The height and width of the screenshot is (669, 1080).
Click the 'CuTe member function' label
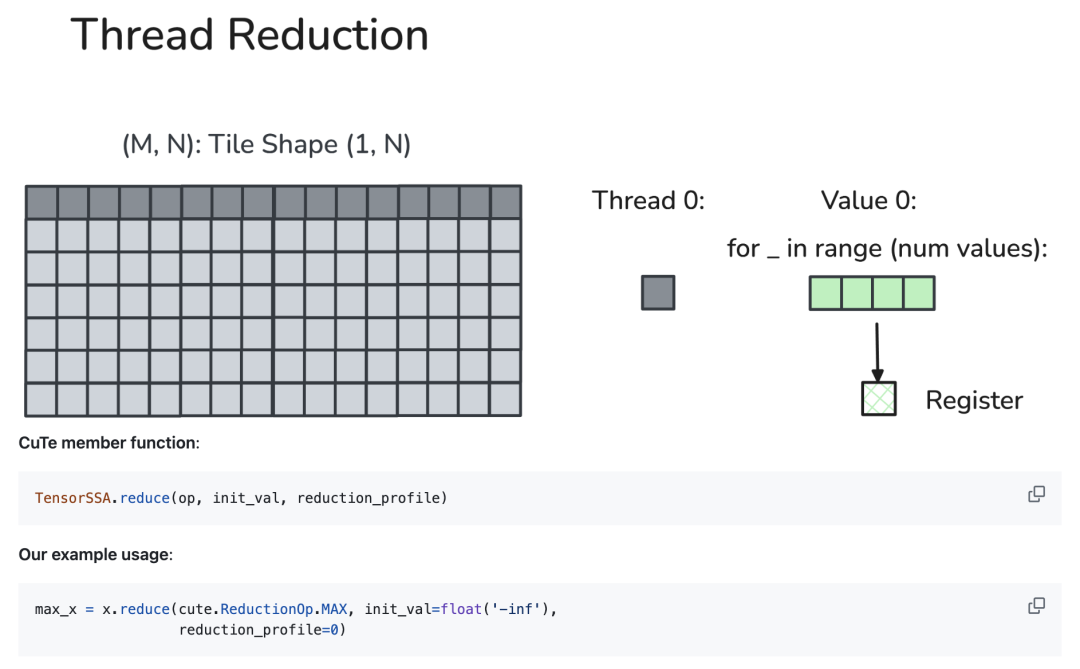pos(109,443)
